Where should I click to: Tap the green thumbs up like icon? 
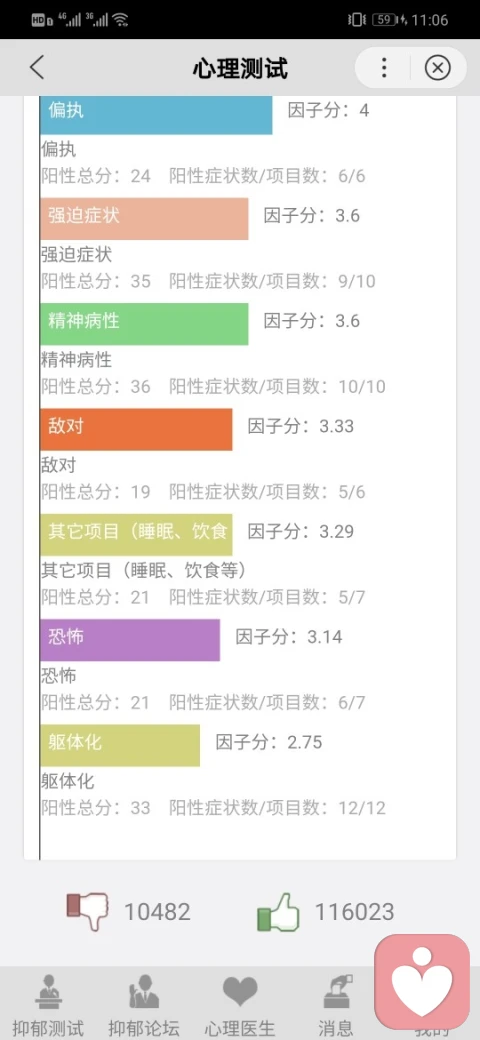coord(278,912)
